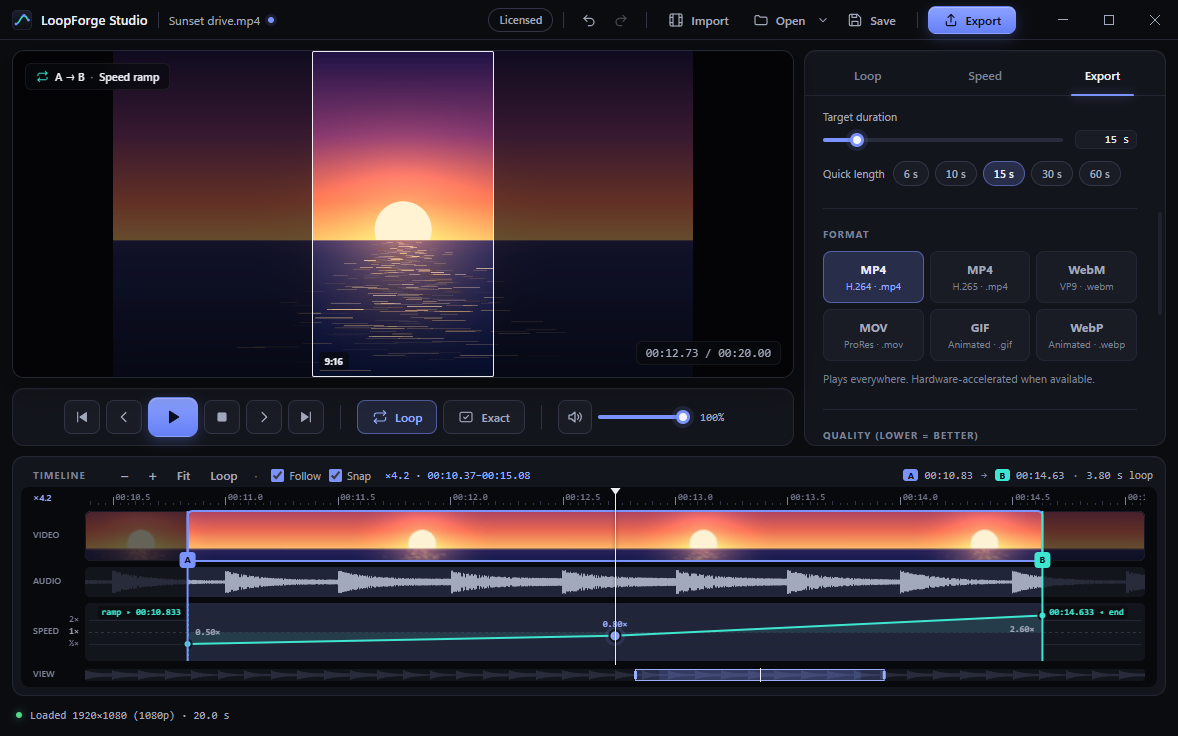Click the A badge in loop readout
Image resolution: width=1178 pixels, height=736 pixels.
[911, 475]
